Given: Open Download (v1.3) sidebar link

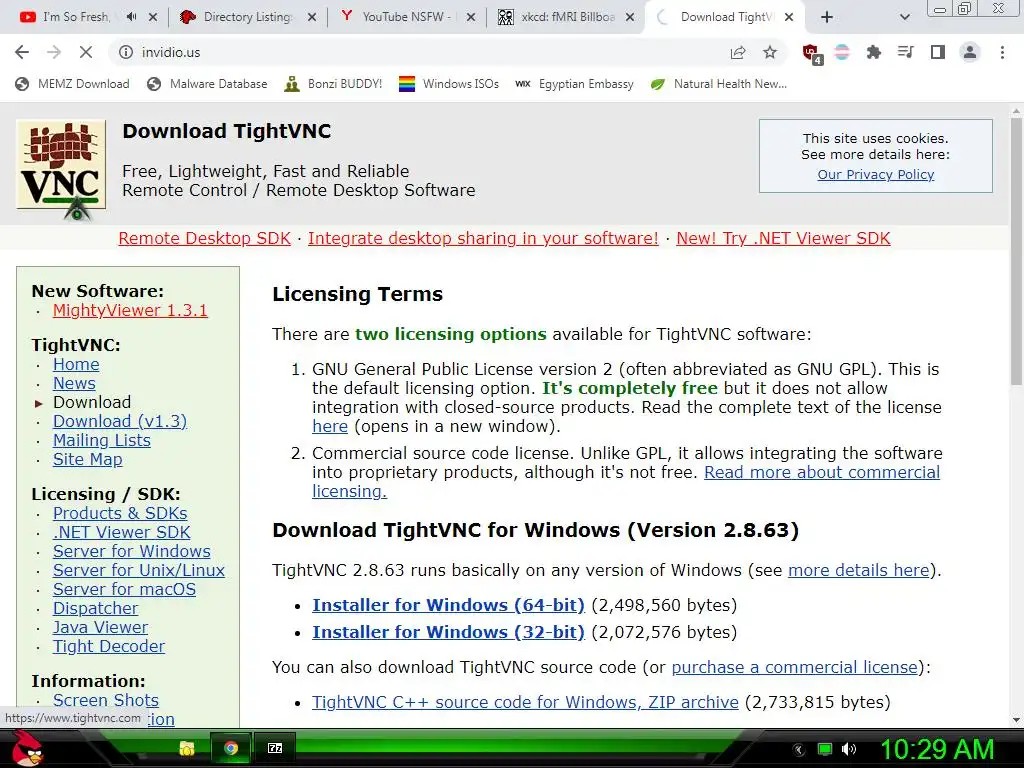Looking at the screenshot, I should 120,421.
